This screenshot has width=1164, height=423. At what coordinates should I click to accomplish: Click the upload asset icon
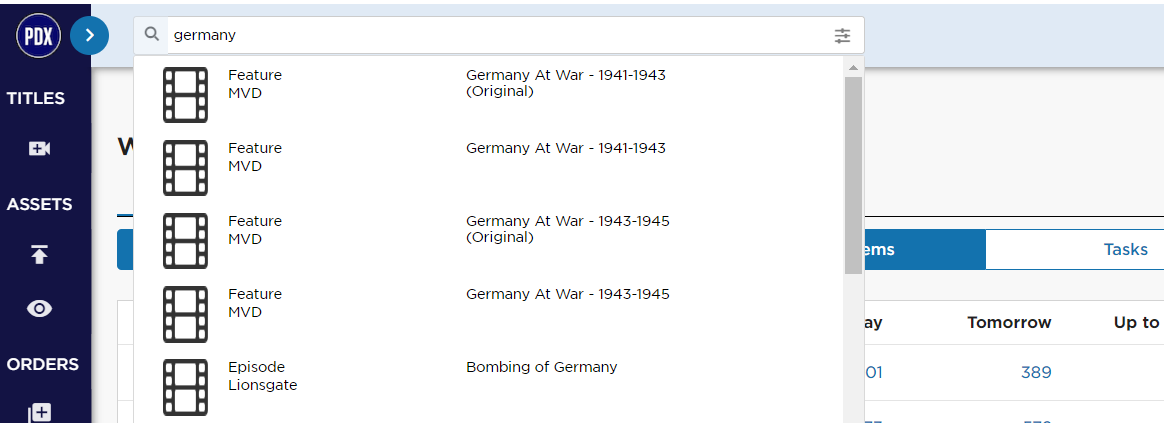[x=39, y=255]
